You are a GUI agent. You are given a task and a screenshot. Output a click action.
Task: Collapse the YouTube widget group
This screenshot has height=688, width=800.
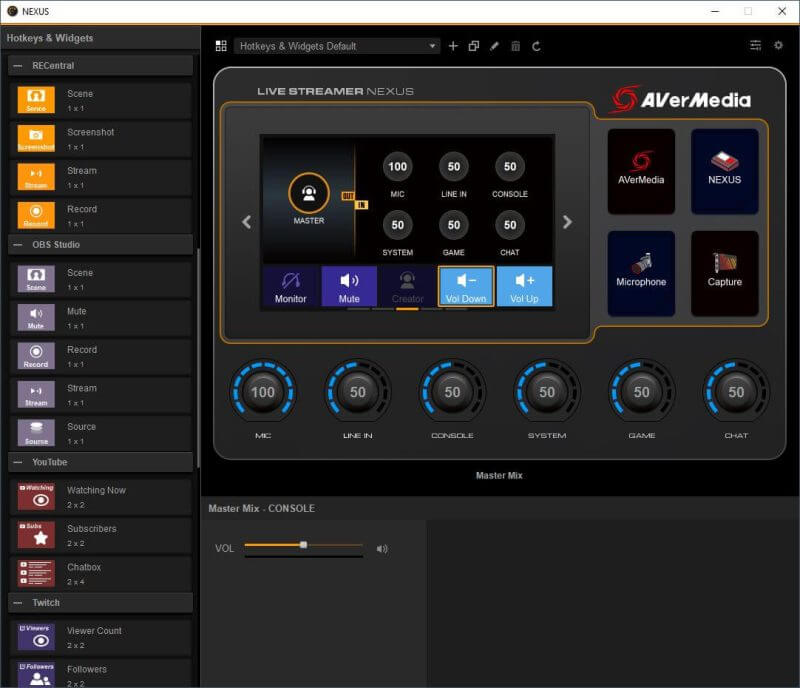[x=18, y=462]
